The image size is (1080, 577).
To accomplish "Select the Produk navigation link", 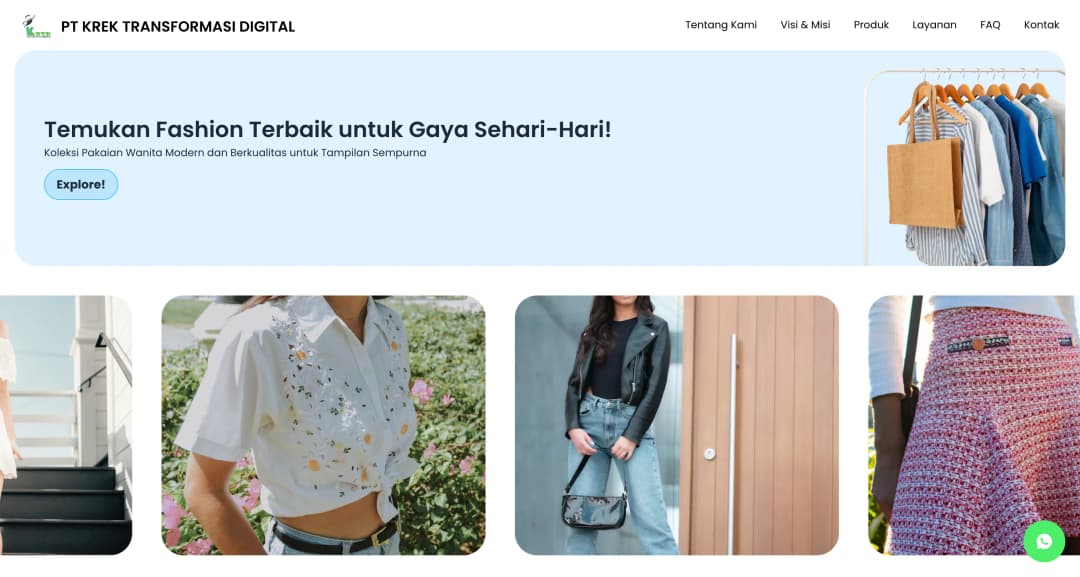I will point(871,25).
